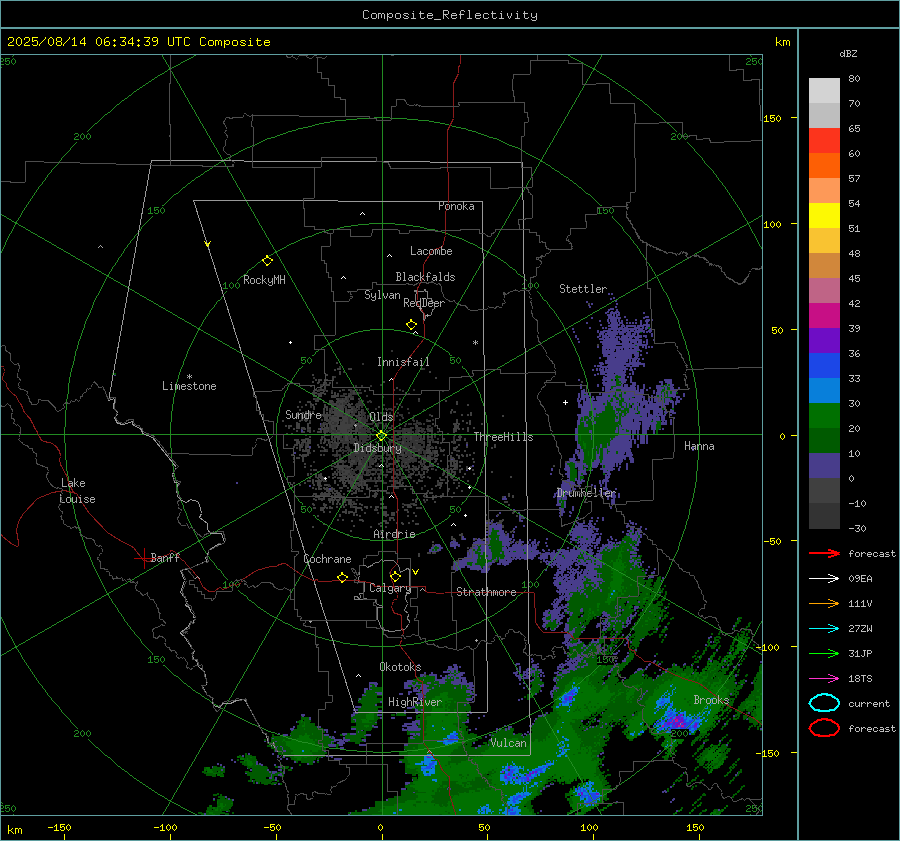Select the red forecast oval icon

[x=824, y=728]
